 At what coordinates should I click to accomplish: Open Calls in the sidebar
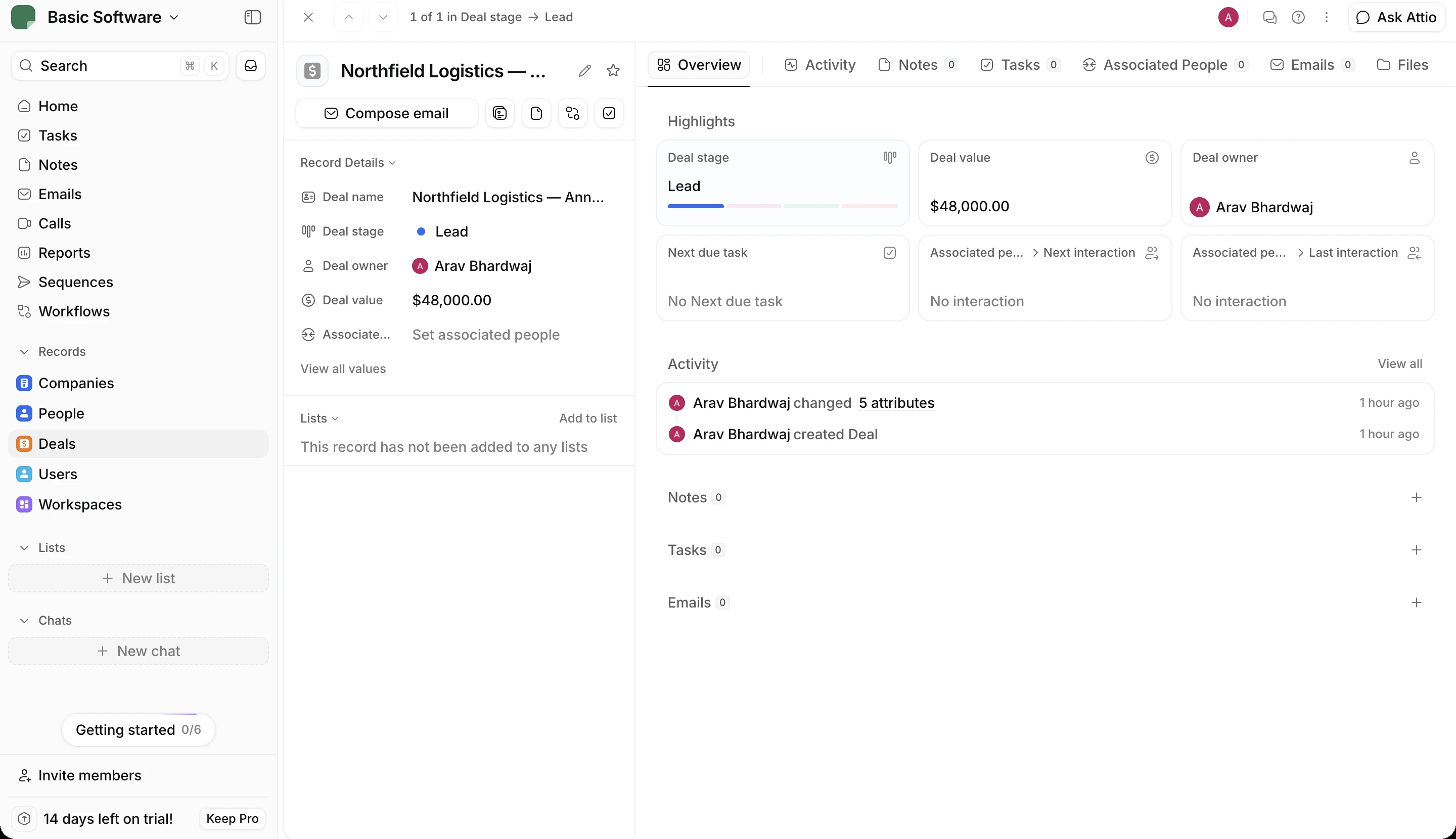coord(139,223)
